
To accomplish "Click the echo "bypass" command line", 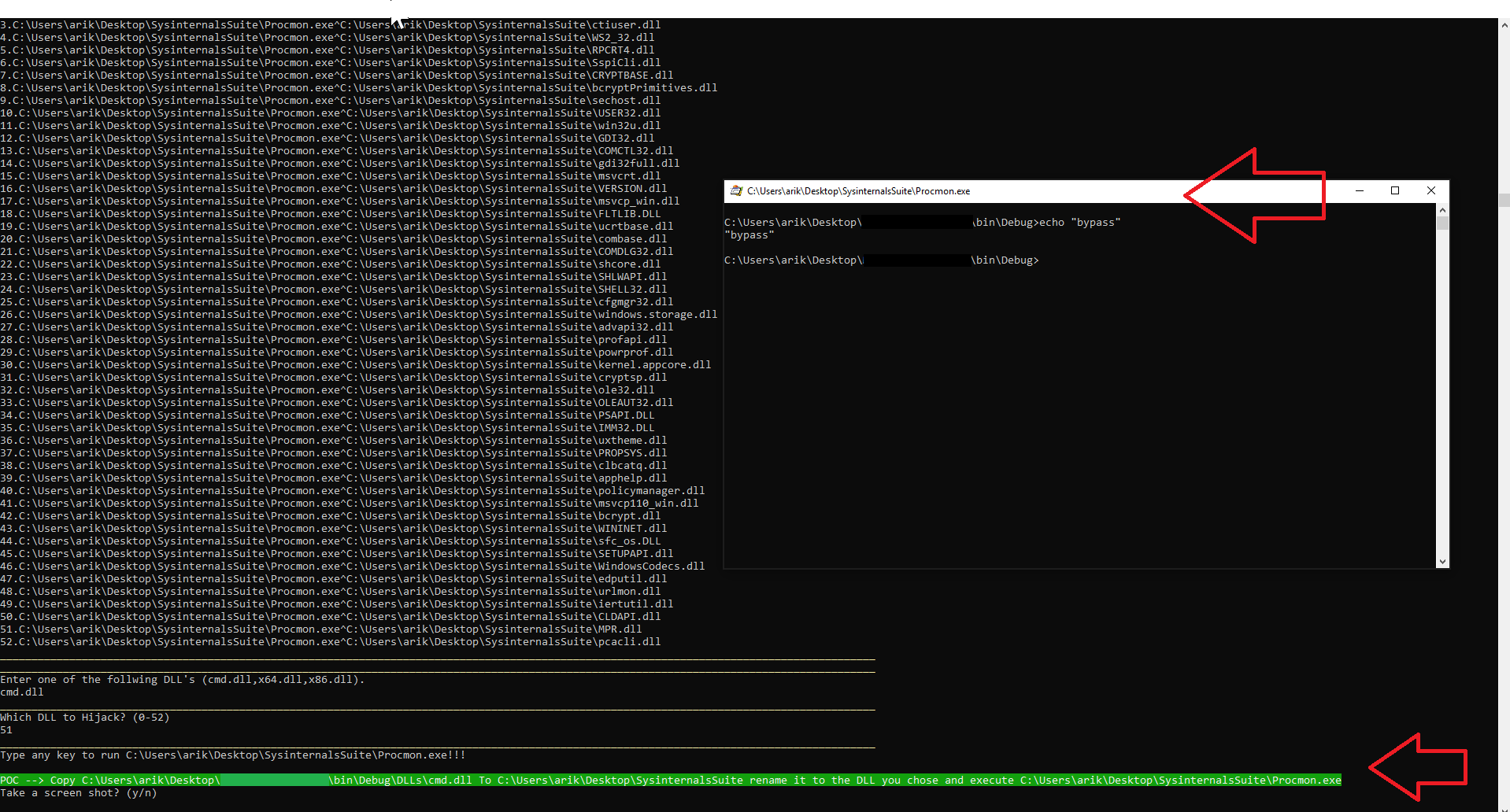I will (x=922, y=223).
